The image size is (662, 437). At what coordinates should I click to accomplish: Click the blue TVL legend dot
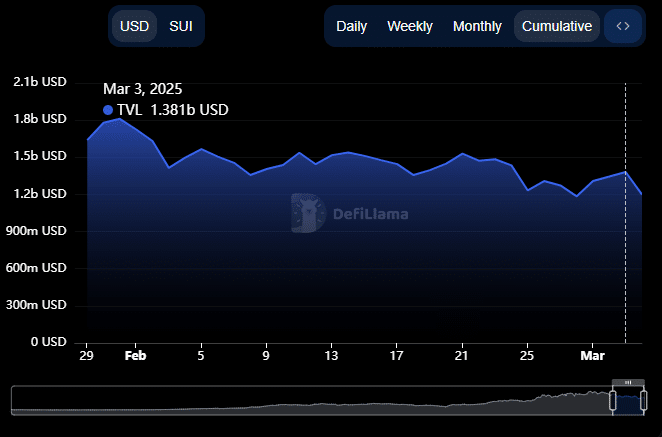coord(108,110)
